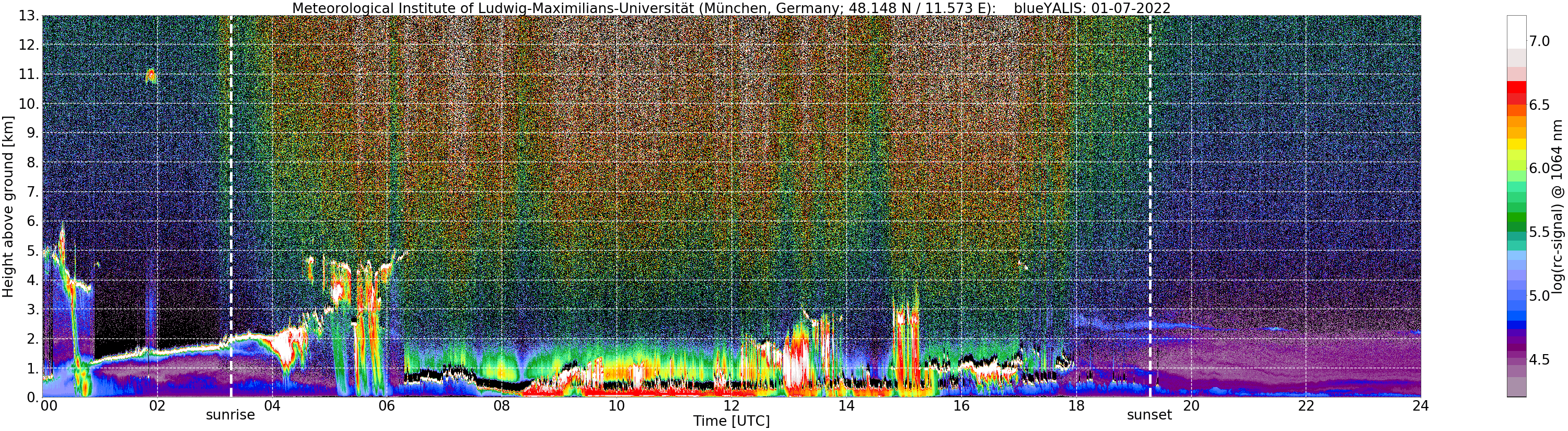Viewport: 1568px width, 431px height.
Task: Click the colorbar tick label '5.5'
Action: pyautogui.click(x=1540, y=232)
